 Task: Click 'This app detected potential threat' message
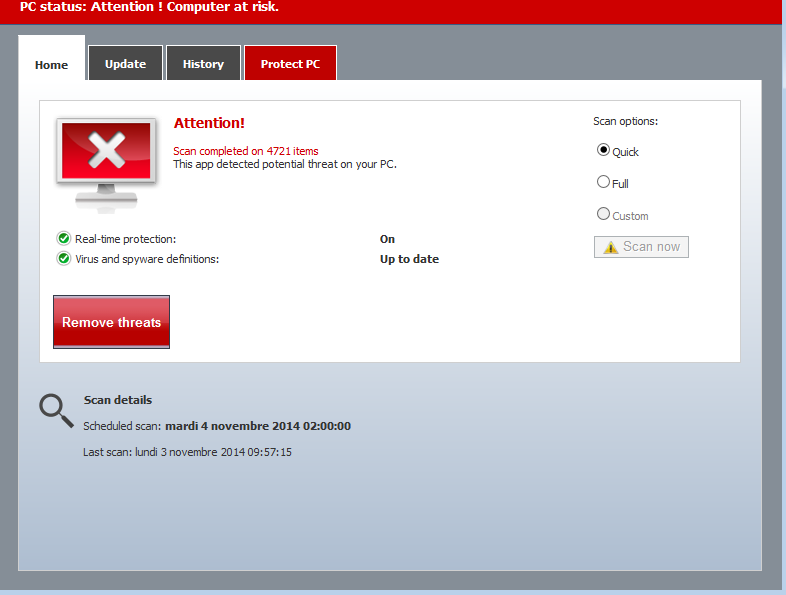[x=285, y=164]
